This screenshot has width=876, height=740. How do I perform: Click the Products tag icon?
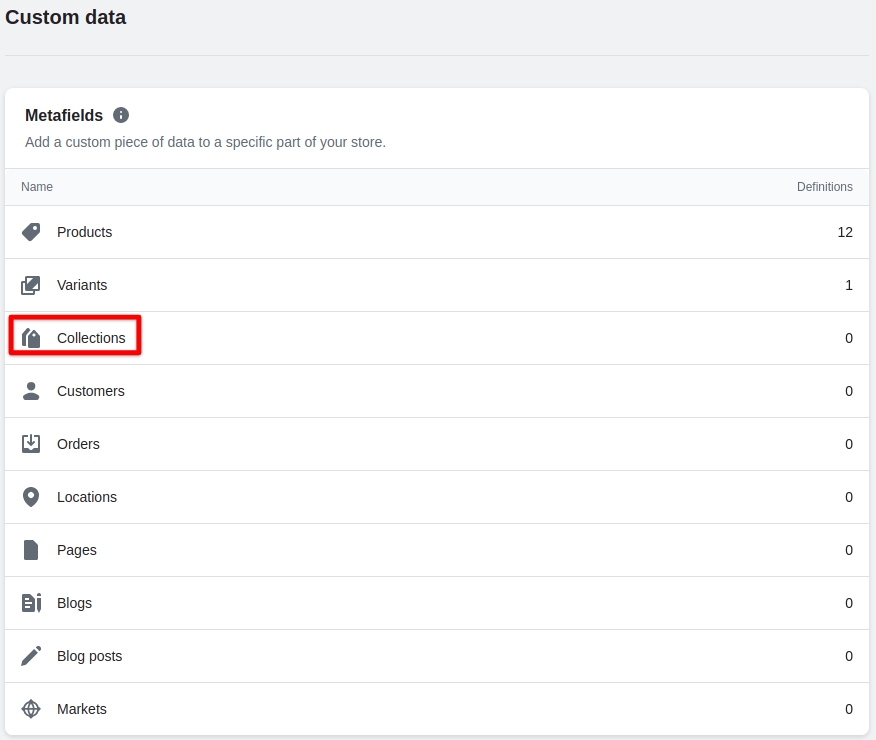(31, 232)
